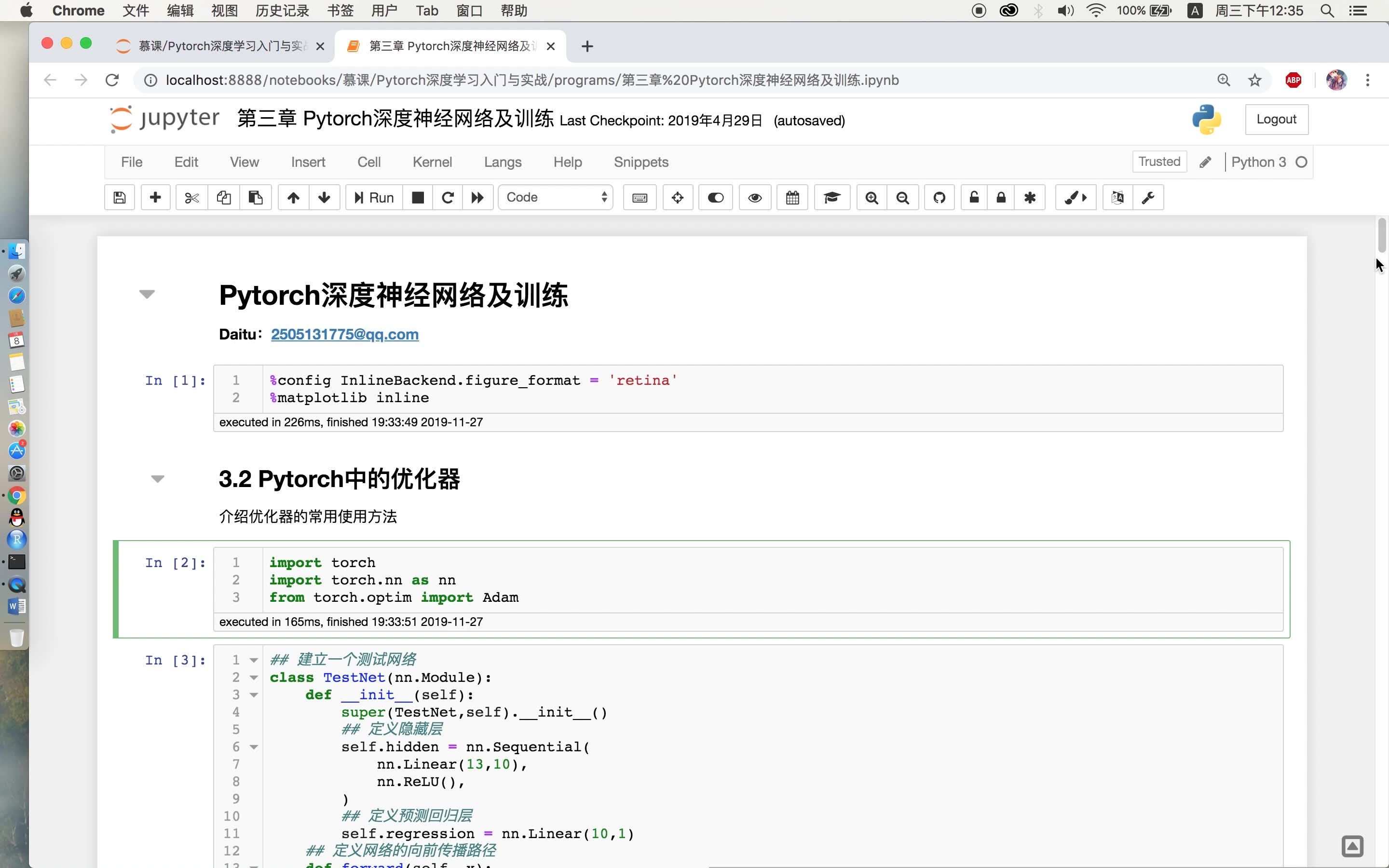Screen dimensions: 1389x868
Task: Collapse the 3.2 Pytorch中的优化器 section
Action: click(157, 478)
